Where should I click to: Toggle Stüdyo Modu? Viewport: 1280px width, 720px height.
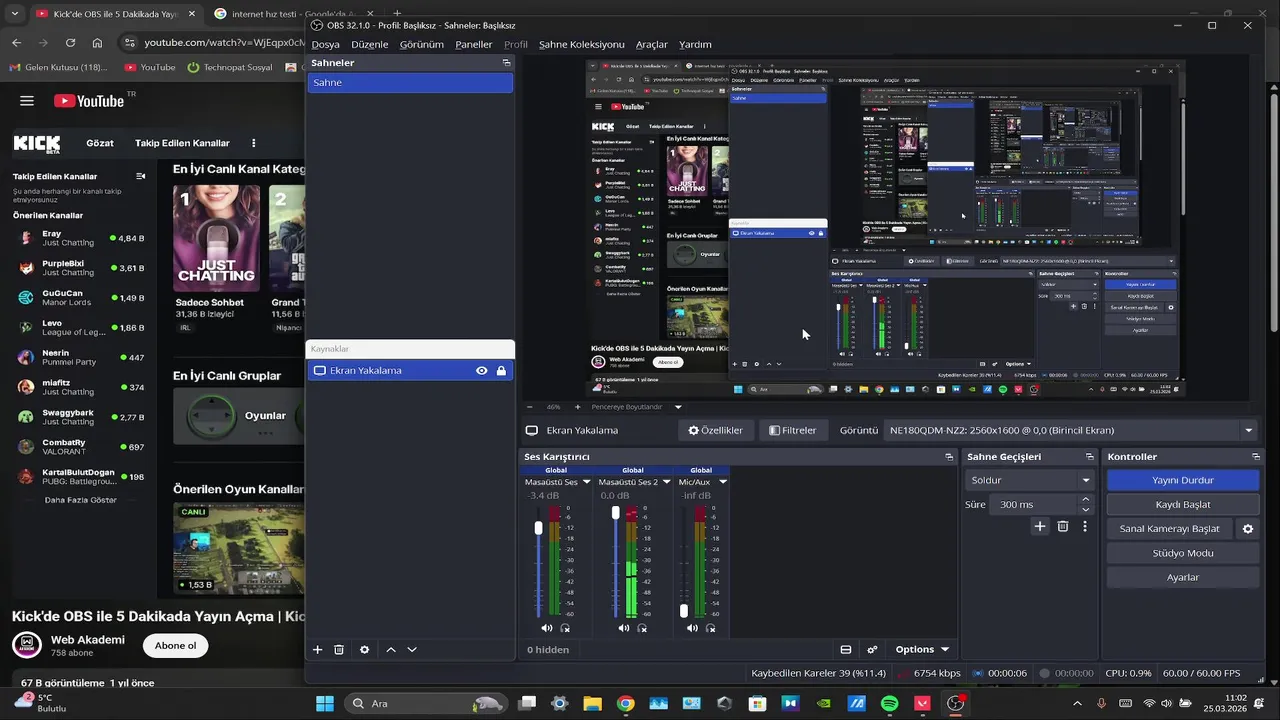click(x=1183, y=553)
